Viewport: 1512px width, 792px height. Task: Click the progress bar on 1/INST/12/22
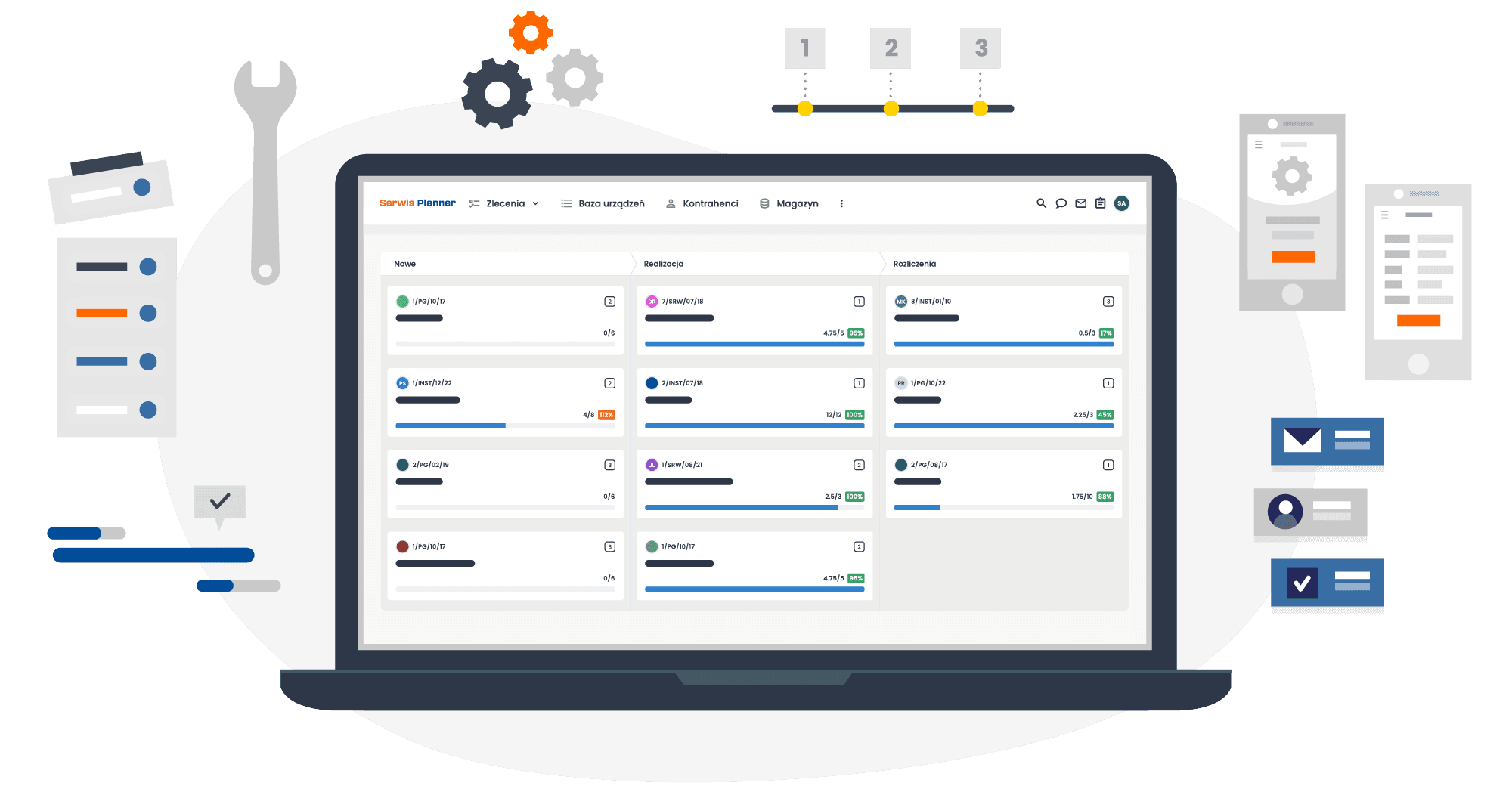[x=505, y=425]
